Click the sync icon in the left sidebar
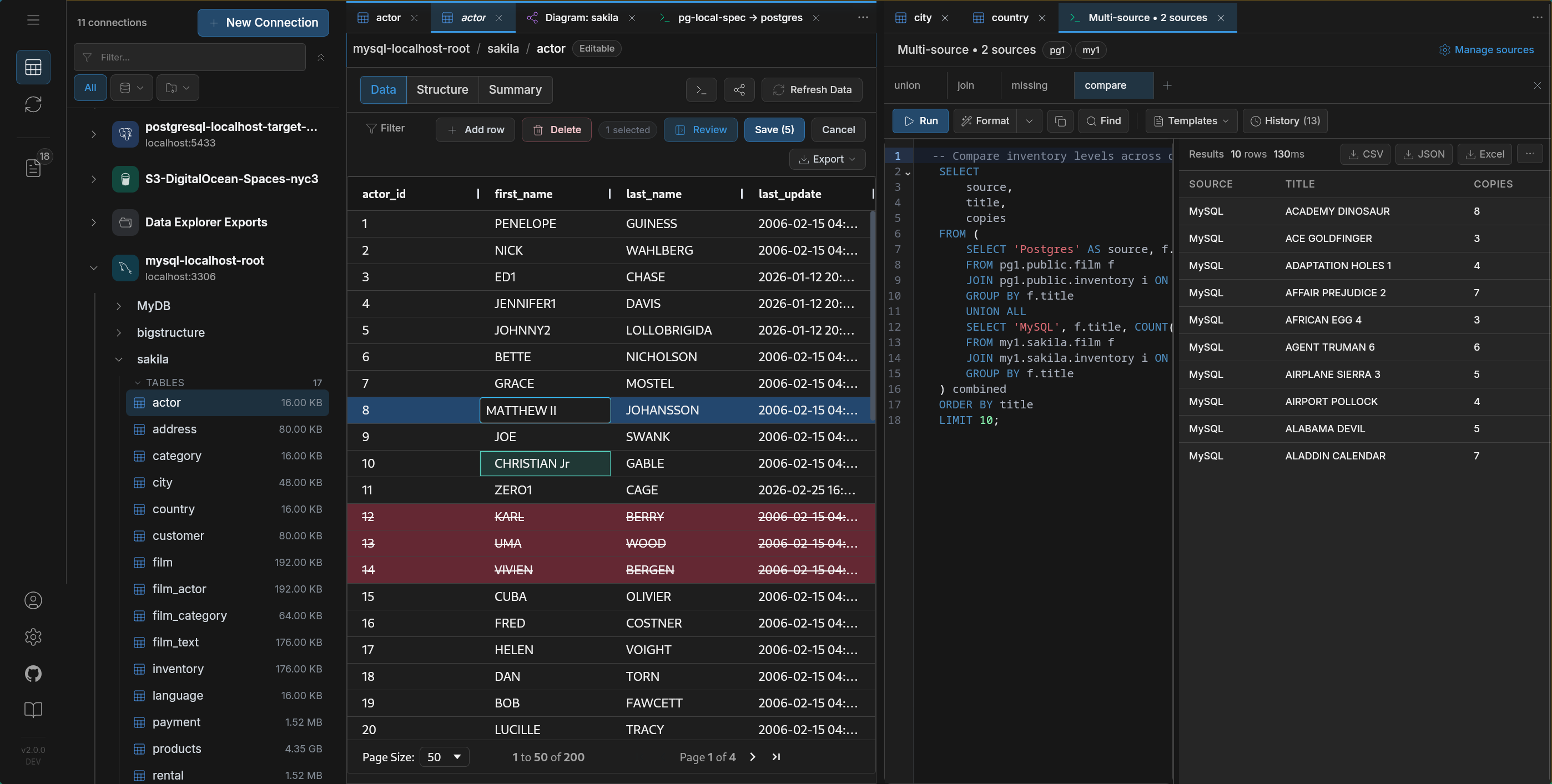Image resolution: width=1552 pixels, height=784 pixels. pyautogui.click(x=33, y=104)
